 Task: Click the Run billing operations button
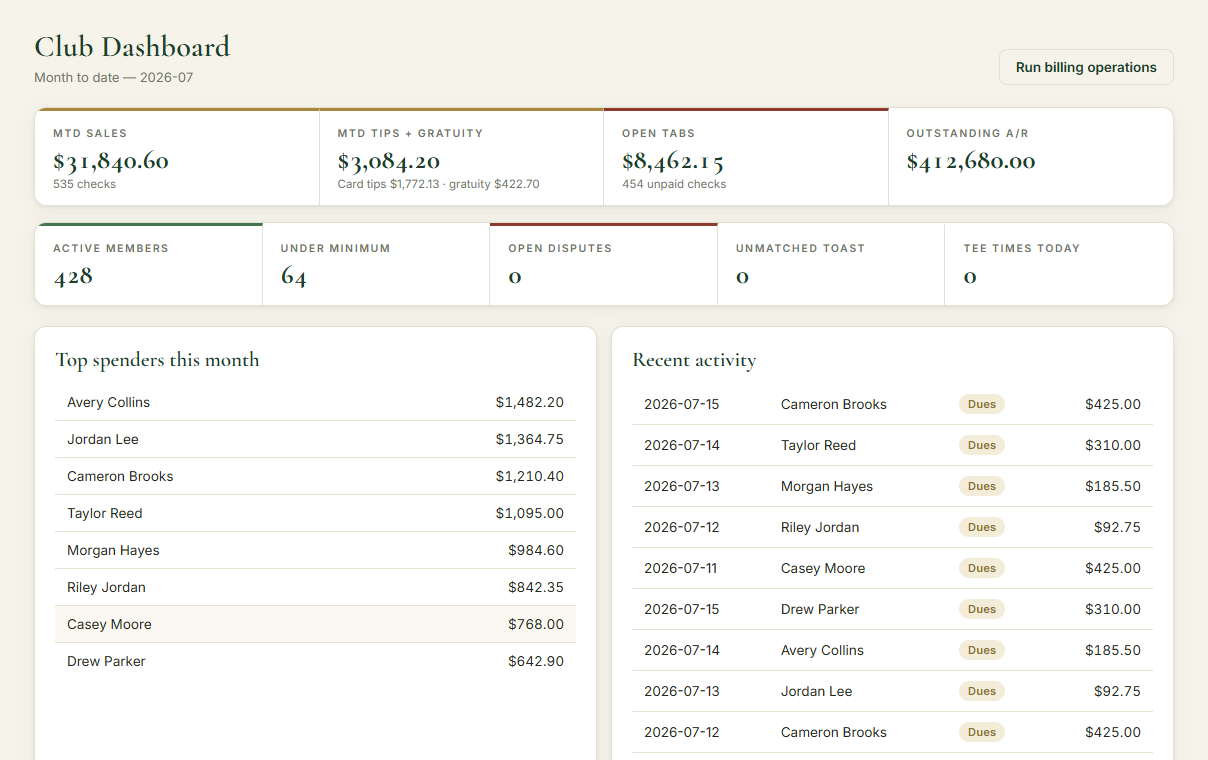(x=1086, y=67)
